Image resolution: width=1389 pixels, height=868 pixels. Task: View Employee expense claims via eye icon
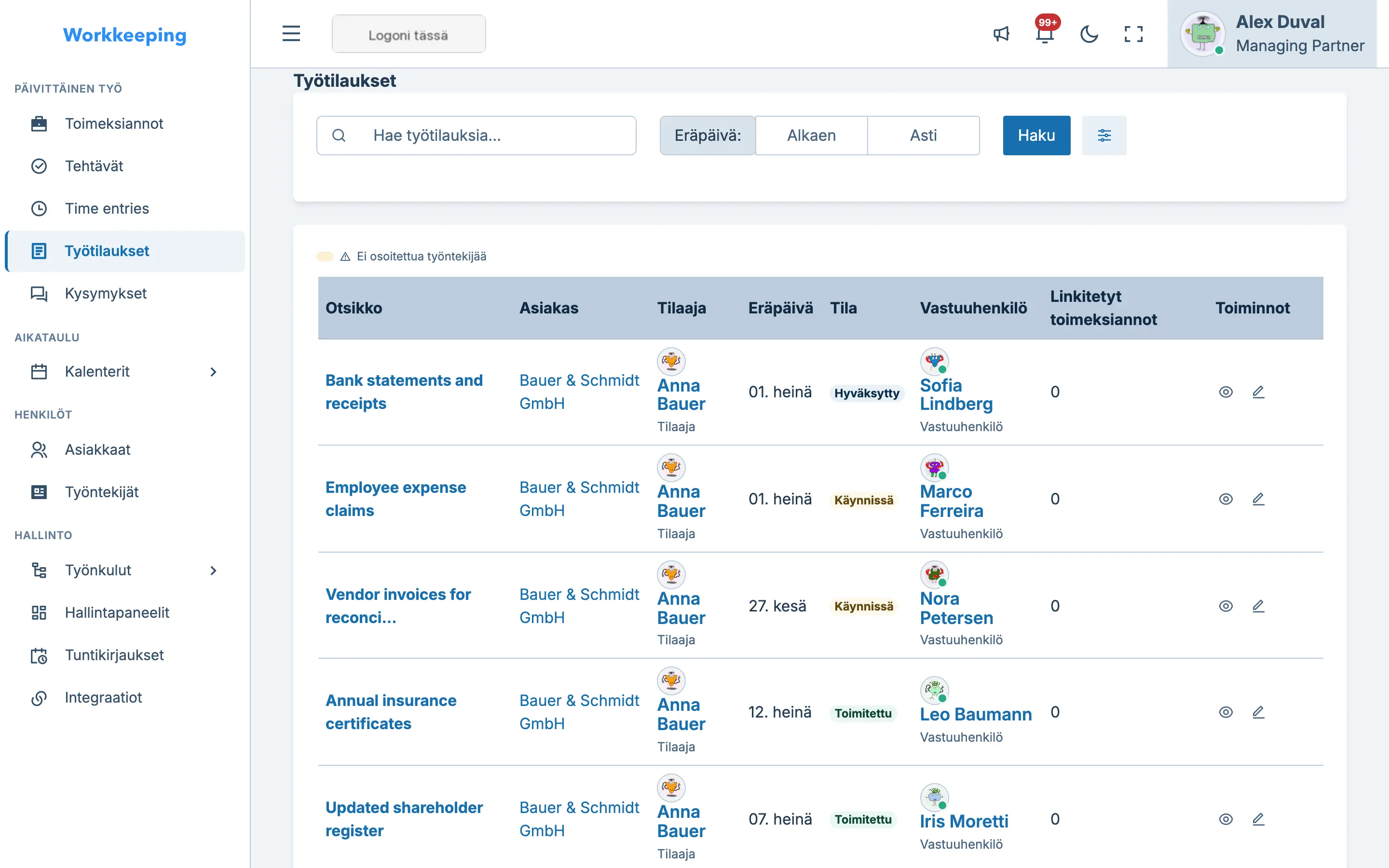1226,499
